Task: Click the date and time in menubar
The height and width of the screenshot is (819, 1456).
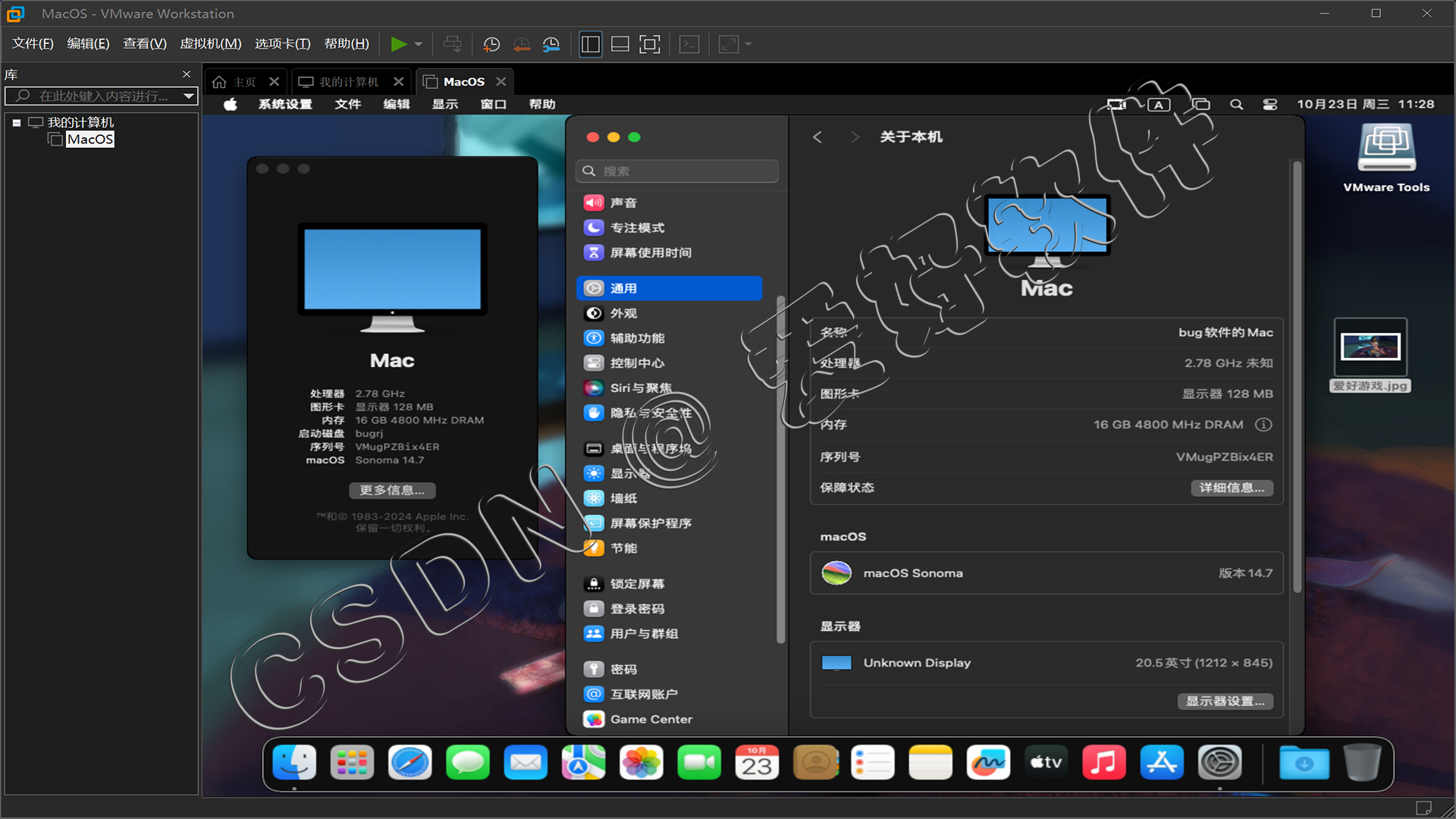Action: tap(1366, 105)
